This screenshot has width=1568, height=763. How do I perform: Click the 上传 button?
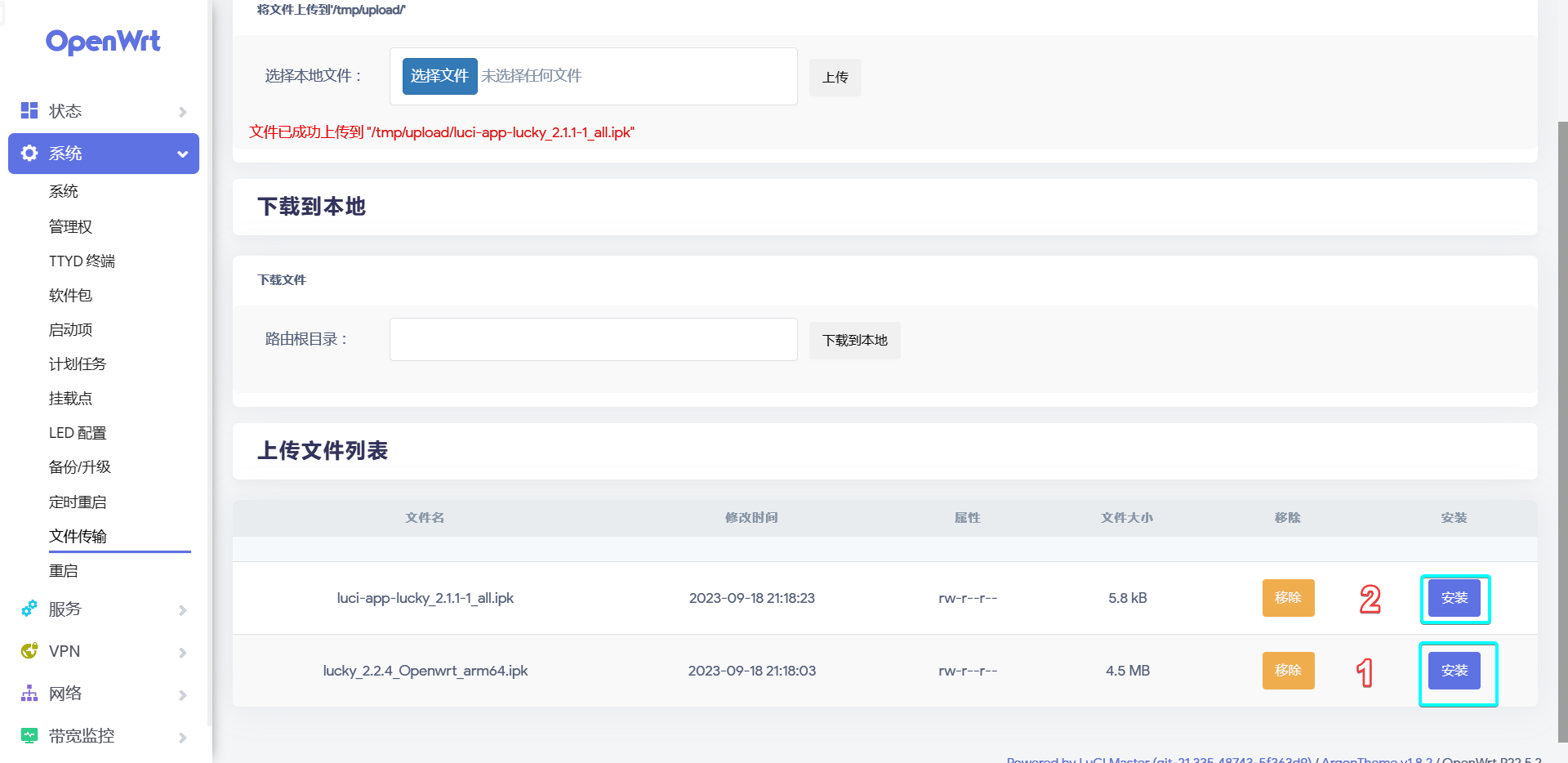(x=835, y=78)
